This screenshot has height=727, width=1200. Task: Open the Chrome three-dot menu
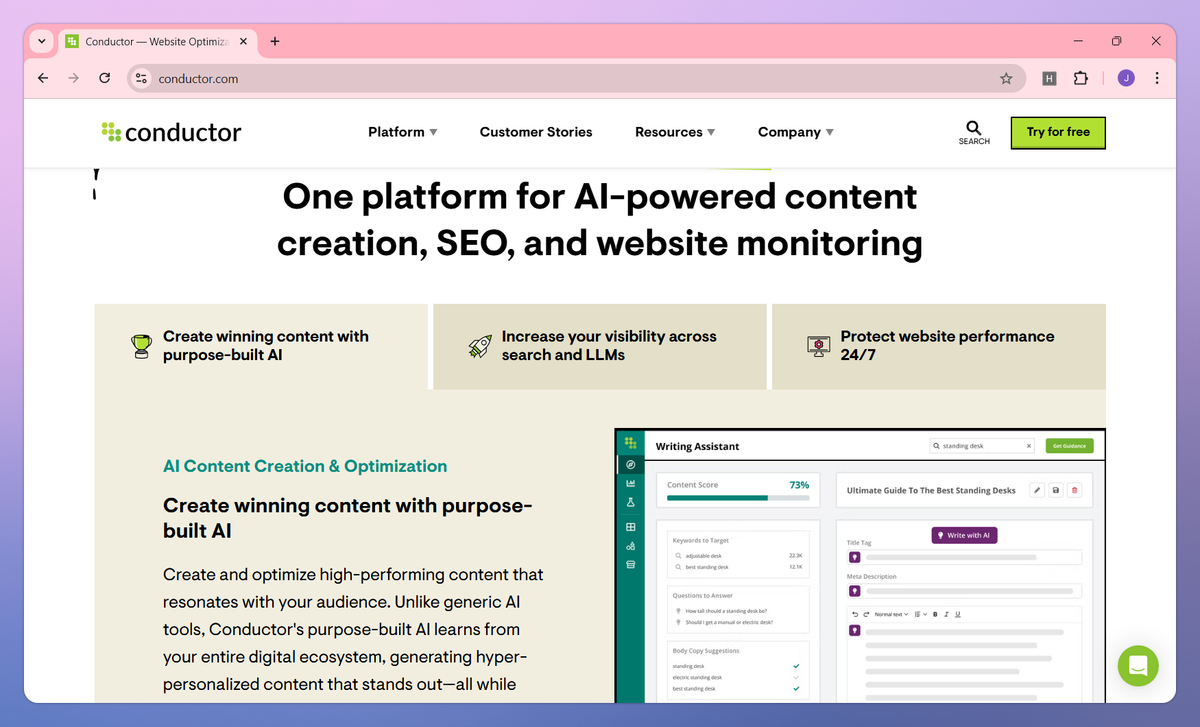(1157, 78)
